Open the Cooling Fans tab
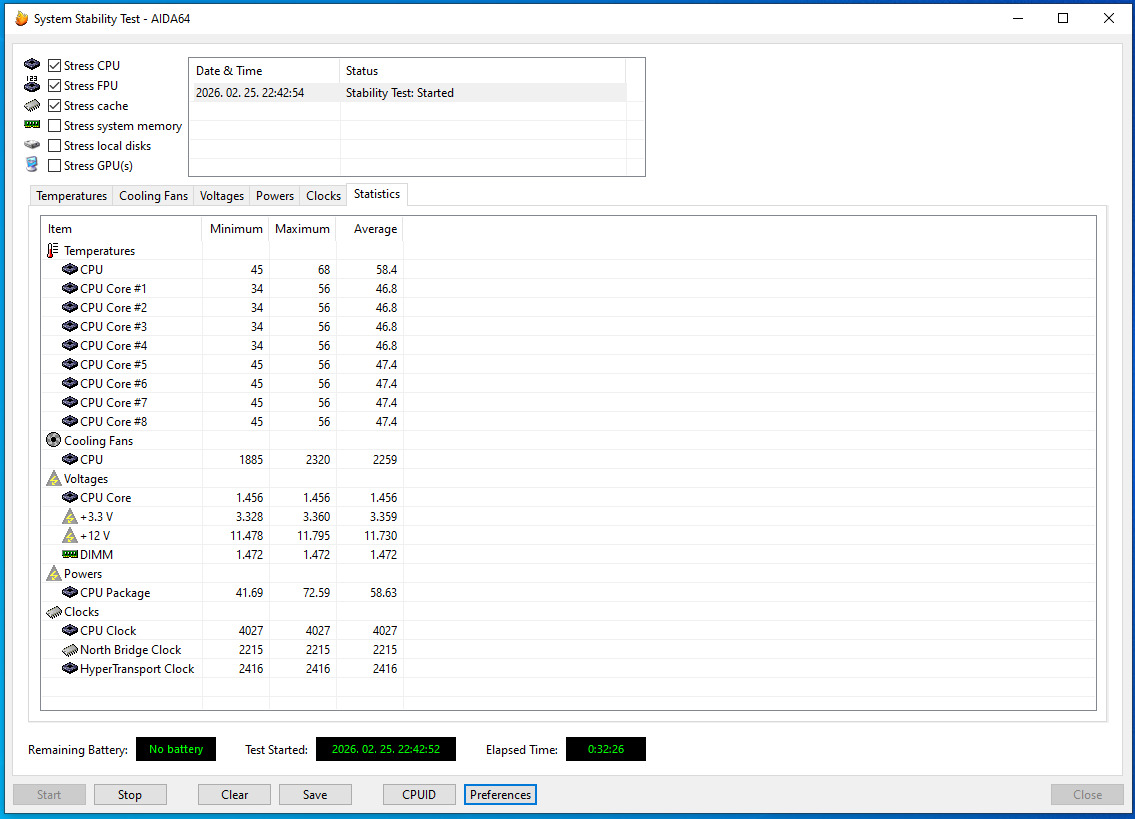Image resolution: width=1135 pixels, height=819 pixels. coord(153,196)
